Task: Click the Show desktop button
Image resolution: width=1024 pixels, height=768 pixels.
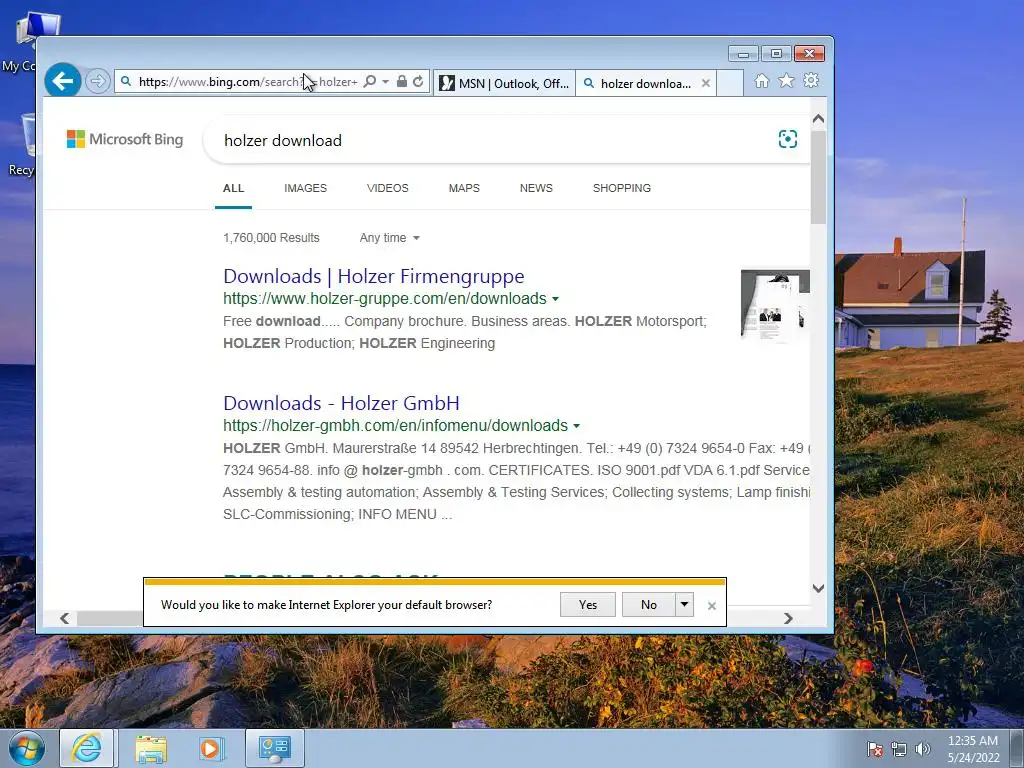Action: coord(1017,749)
